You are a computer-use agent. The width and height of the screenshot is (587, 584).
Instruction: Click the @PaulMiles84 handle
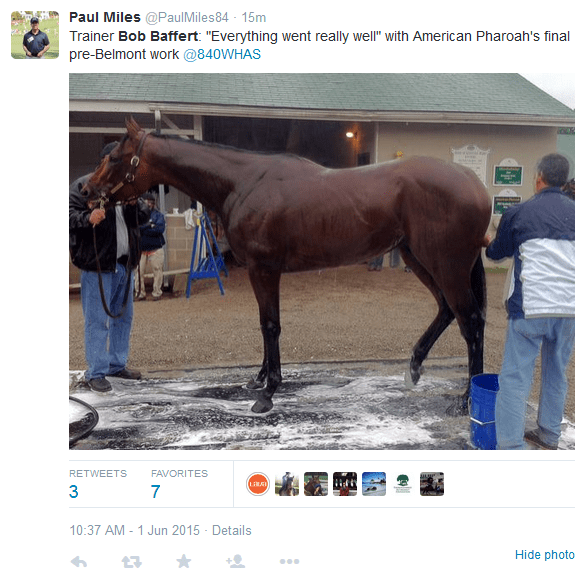click(187, 18)
